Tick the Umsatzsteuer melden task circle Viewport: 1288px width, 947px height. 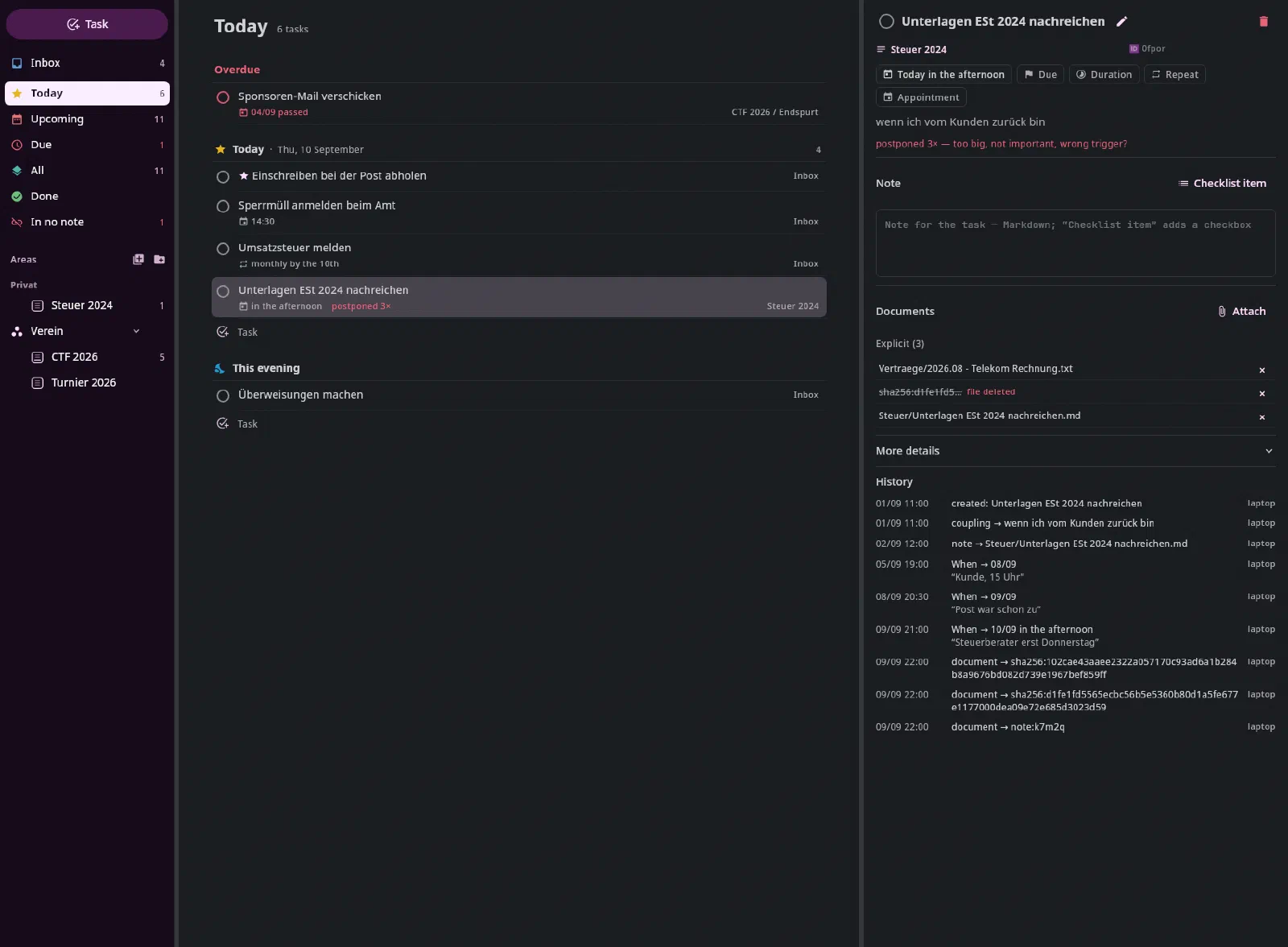223,249
